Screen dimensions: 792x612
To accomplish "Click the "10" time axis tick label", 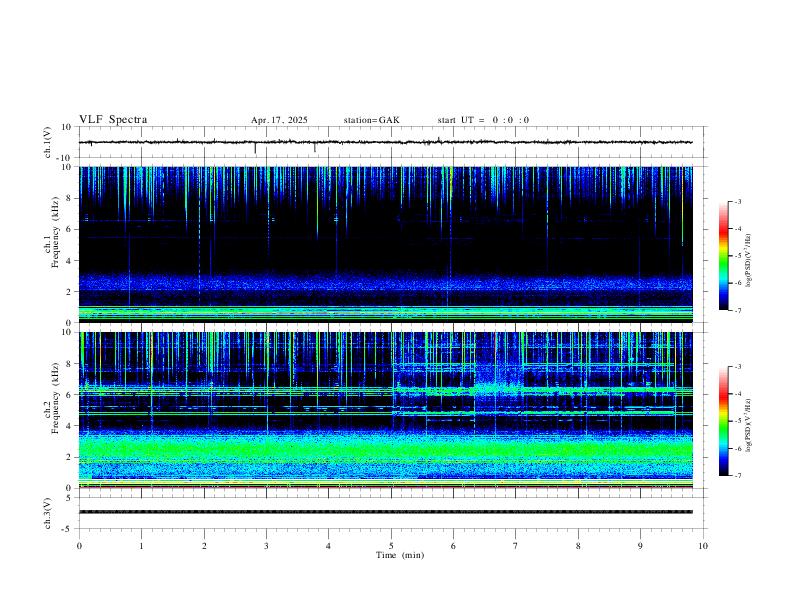I will pyautogui.click(x=703, y=546).
